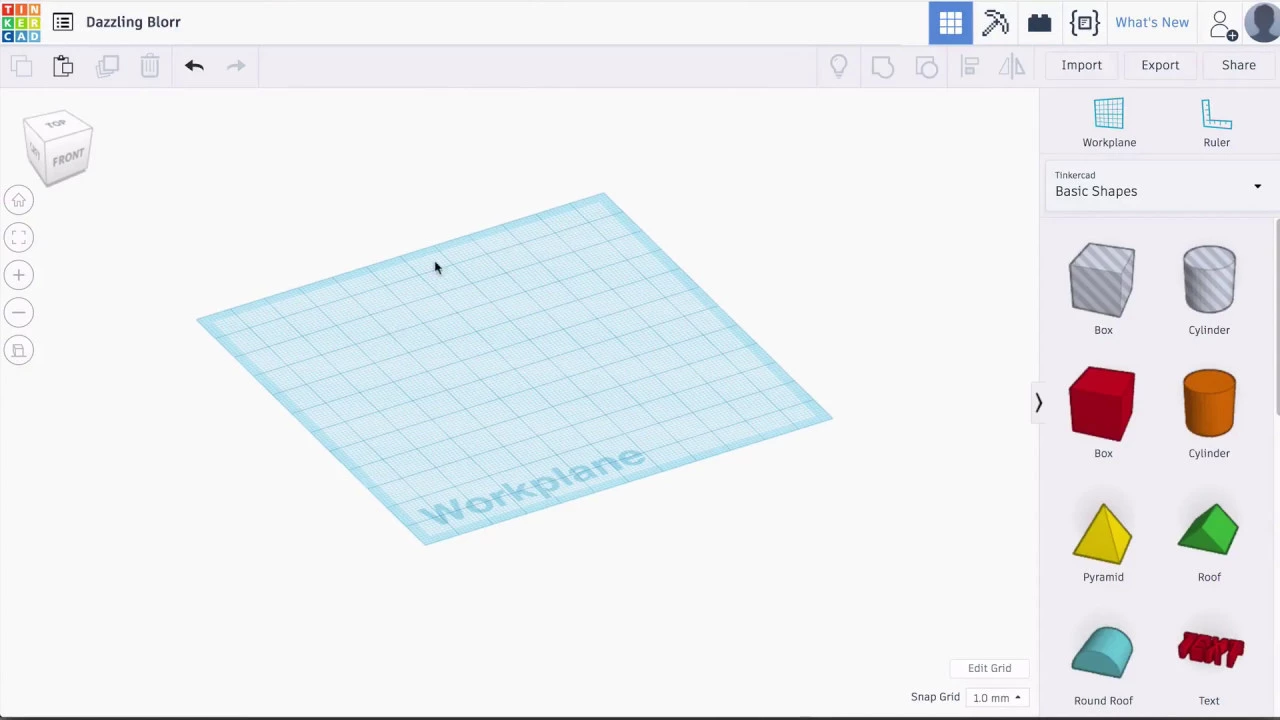The width and height of the screenshot is (1280, 720).
Task: Zoom in with the plus icon
Action: coord(18,275)
